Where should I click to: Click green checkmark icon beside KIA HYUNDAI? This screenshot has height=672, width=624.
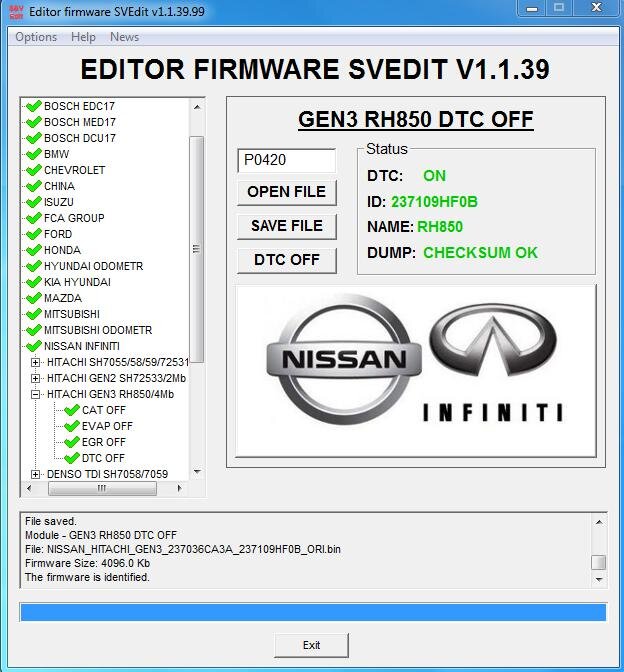pyautogui.click(x=33, y=282)
